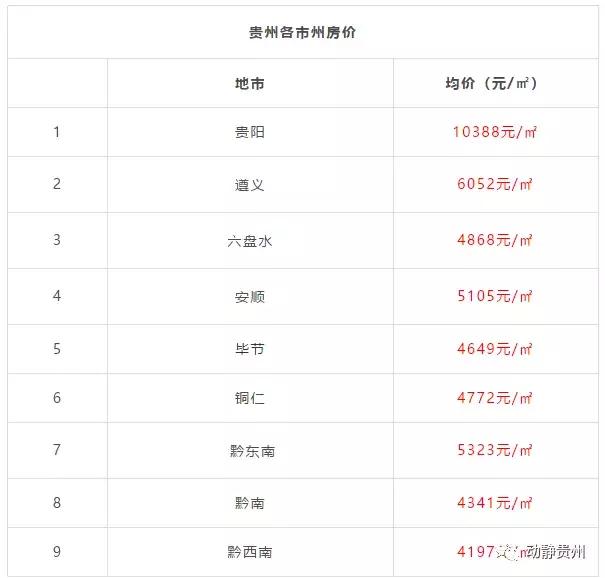605x578 pixels.
Task: Select the 均价（元/㎡） column header
Action: click(x=492, y=83)
